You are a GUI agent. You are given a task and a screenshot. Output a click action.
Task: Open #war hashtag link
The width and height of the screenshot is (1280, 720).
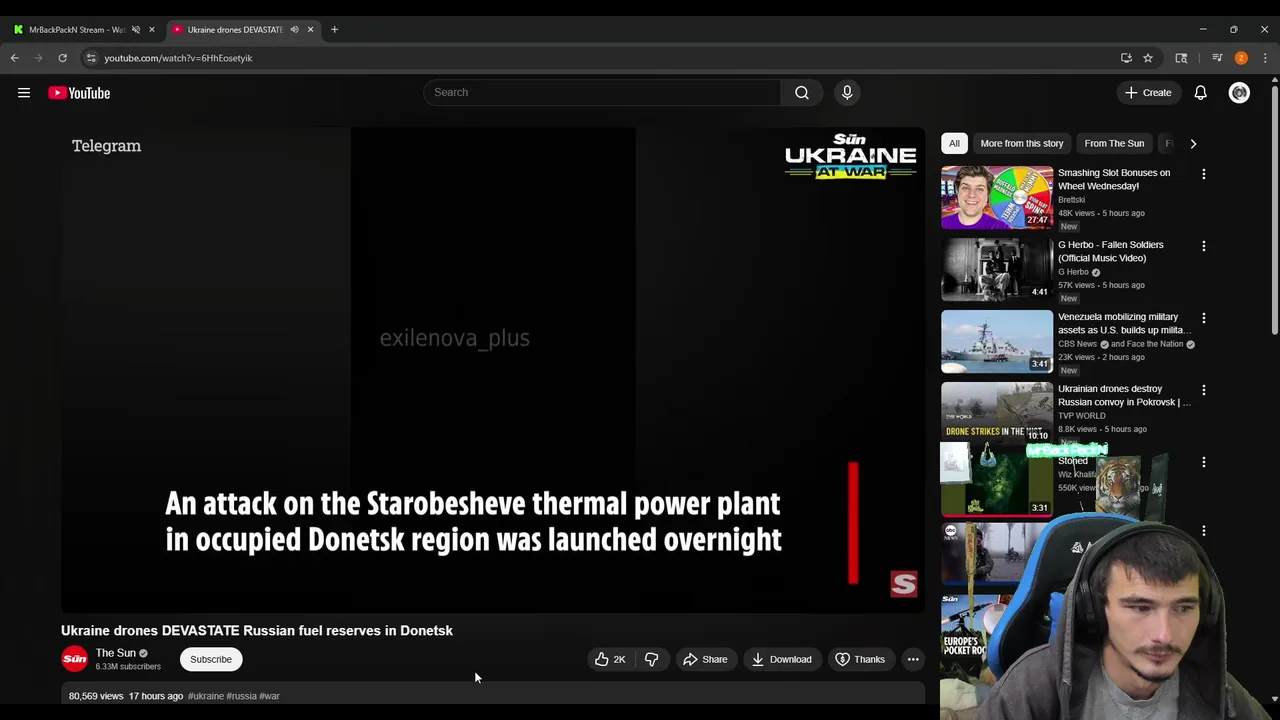point(270,696)
